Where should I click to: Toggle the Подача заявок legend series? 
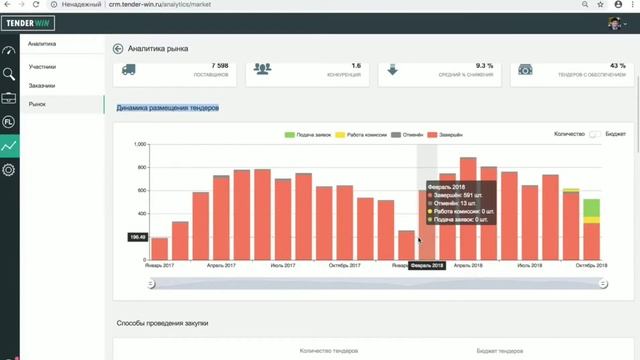pyautogui.click(x=308, y=135)
